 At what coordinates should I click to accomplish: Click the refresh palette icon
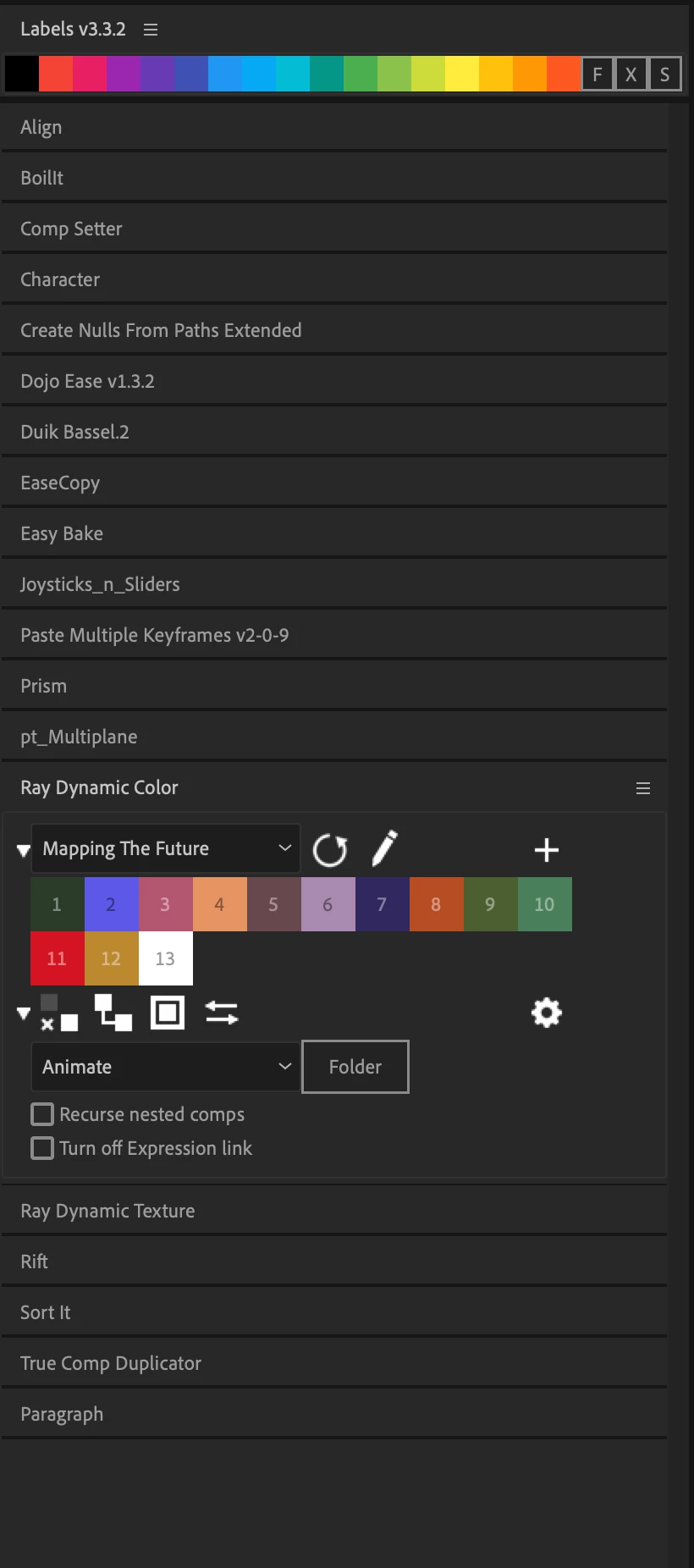330,850
